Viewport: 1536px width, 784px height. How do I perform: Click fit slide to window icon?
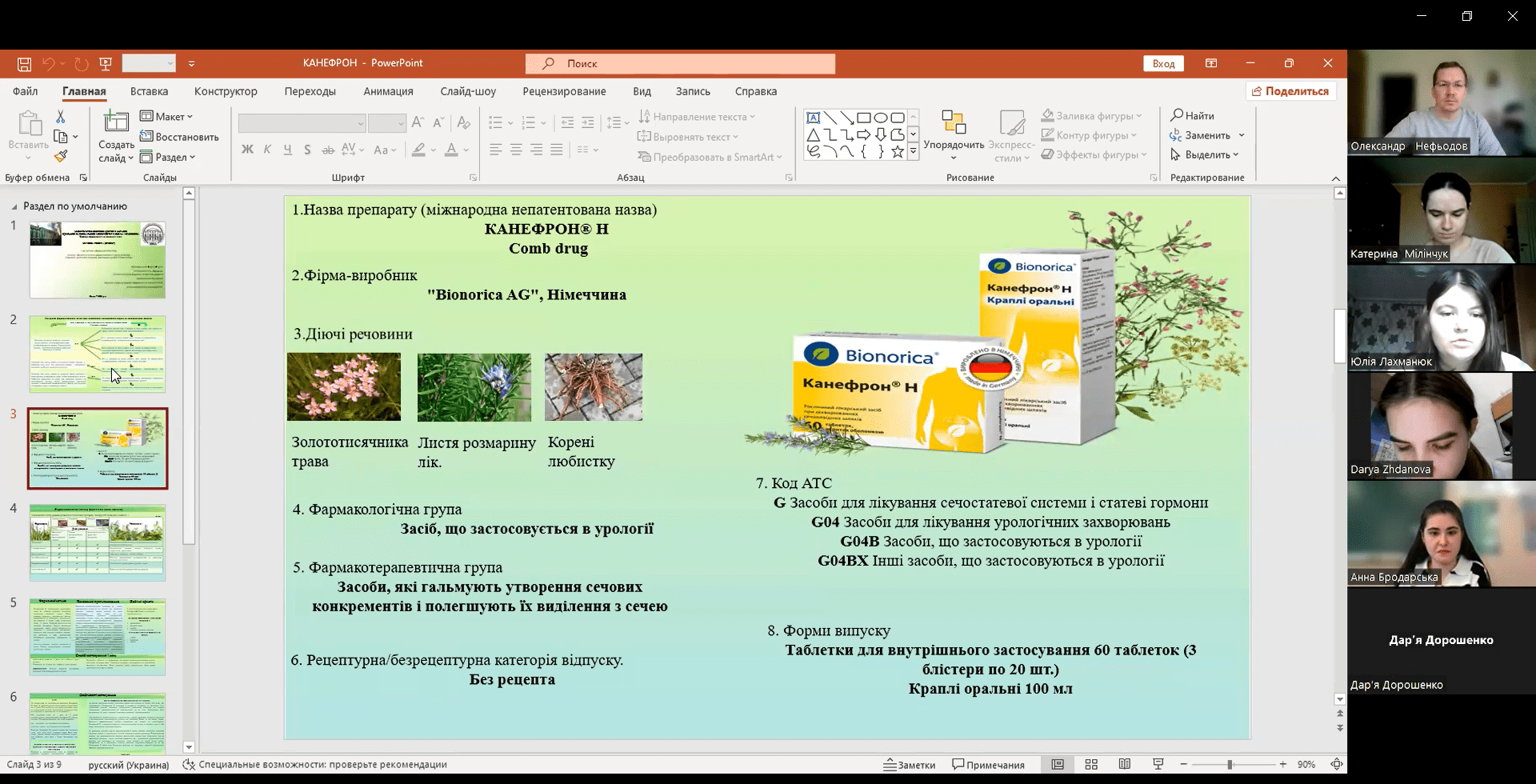coord(1336,765)
